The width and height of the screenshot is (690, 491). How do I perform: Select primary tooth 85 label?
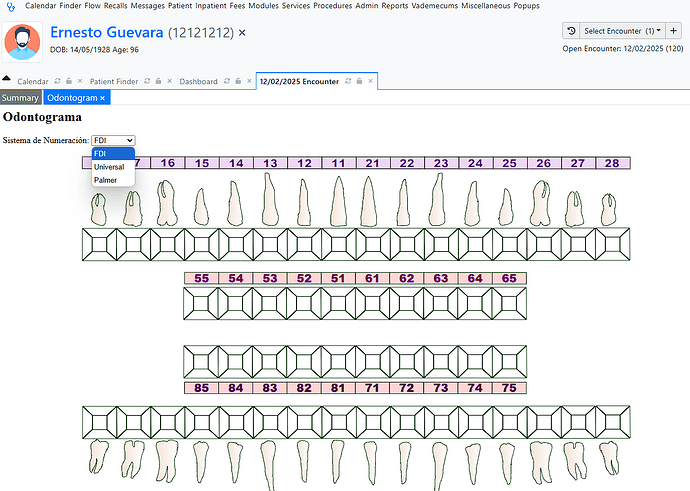point(202,388)
